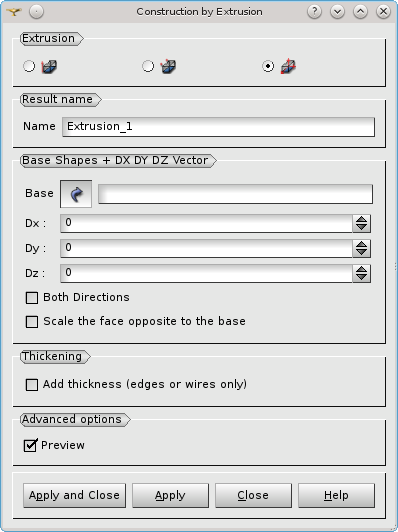The image size is (398, 532).
Task: Click the Dx spin box arrows
Action: 362,223
